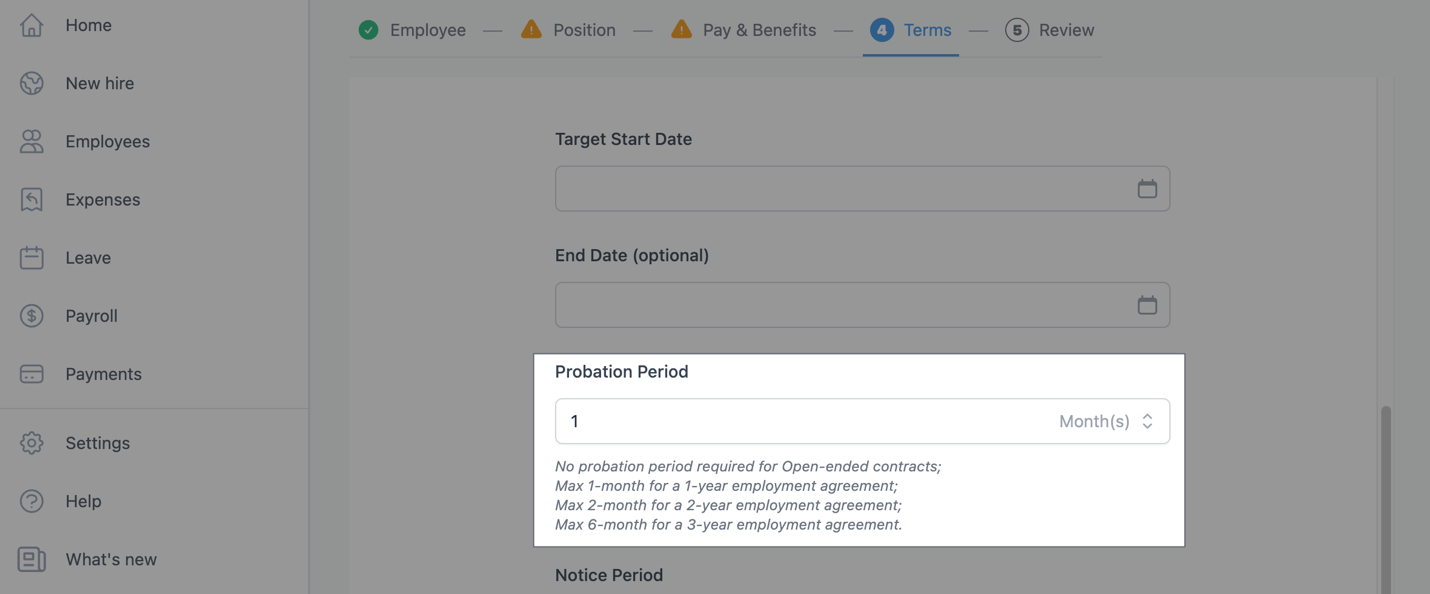Go to the Employee step tab
The image size is (1430, 594).
412,30
